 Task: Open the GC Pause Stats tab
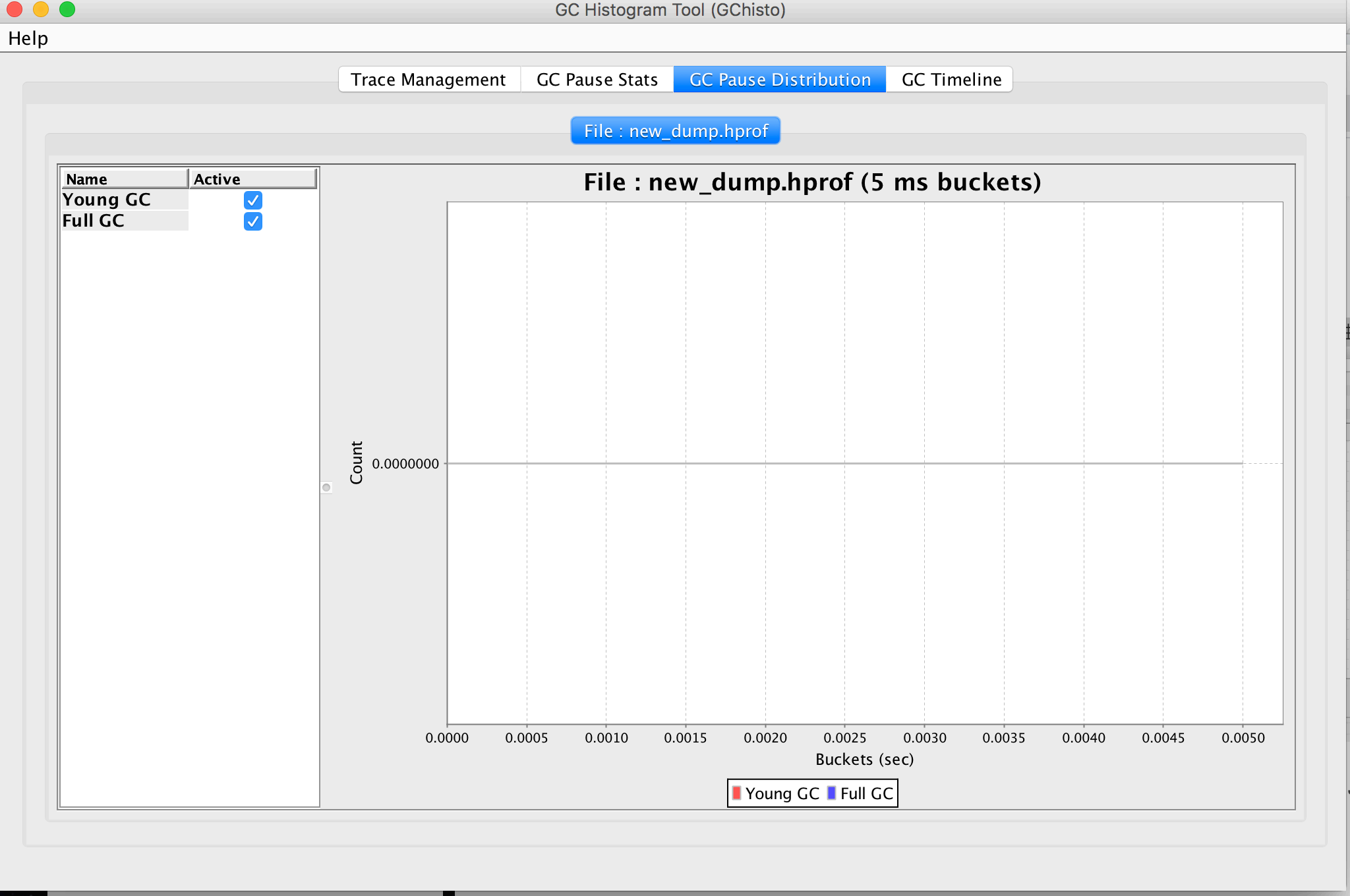tap(597, 80)
